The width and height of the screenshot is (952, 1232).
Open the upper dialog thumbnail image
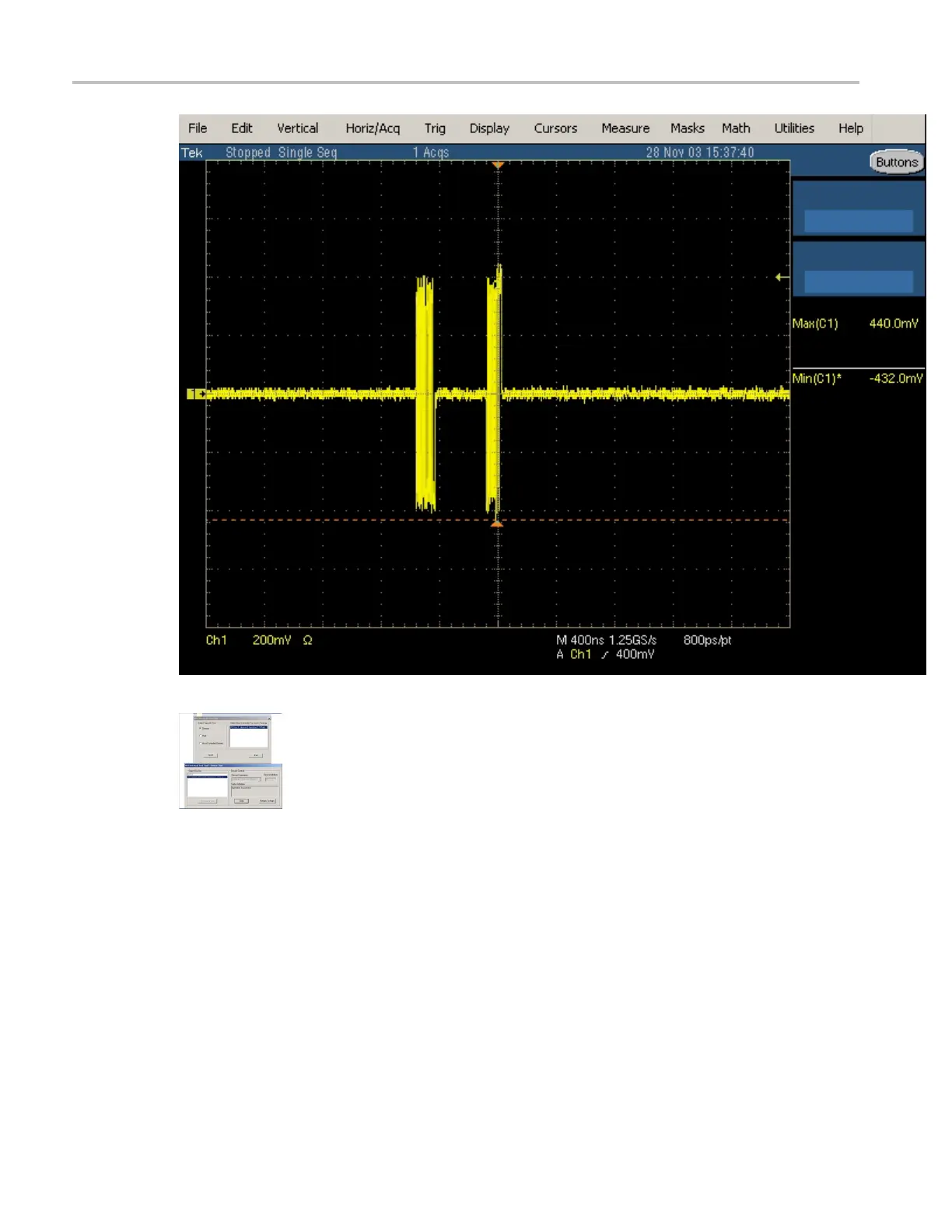click(x=231, y=738)
